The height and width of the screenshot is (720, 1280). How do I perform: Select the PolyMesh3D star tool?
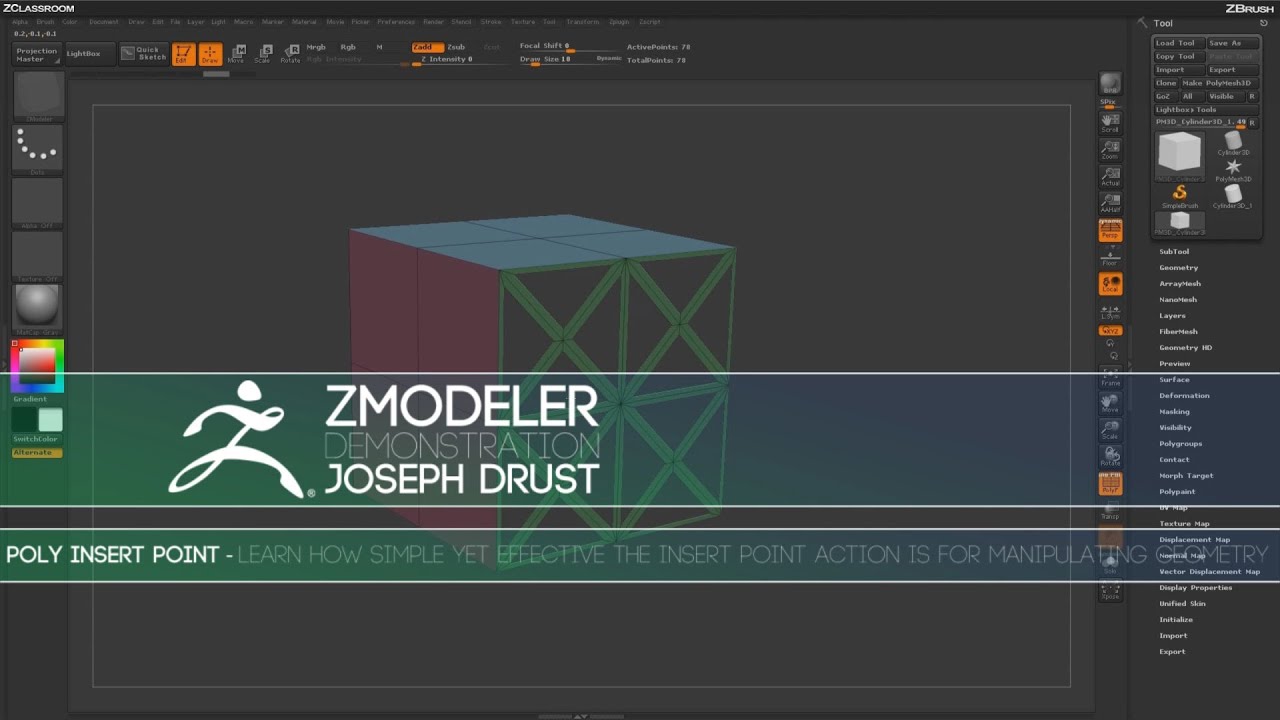[x=1233, y=170]
